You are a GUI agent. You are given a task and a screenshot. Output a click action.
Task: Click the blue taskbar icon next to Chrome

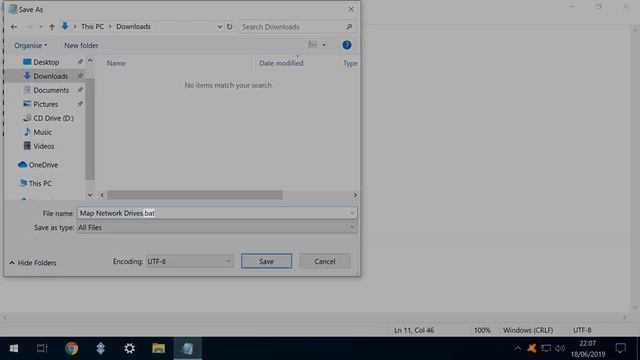pyautogui.click(x=100, y=348)
